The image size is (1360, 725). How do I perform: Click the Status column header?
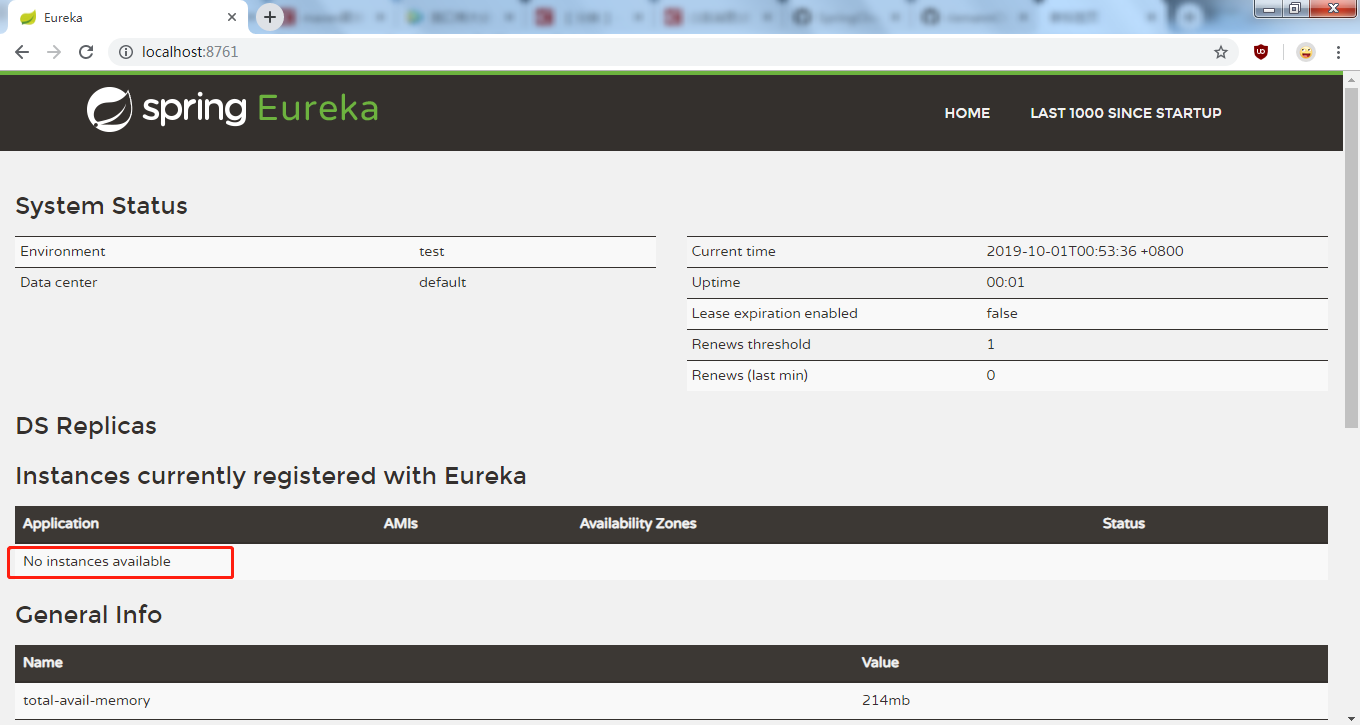(1124, 524)
